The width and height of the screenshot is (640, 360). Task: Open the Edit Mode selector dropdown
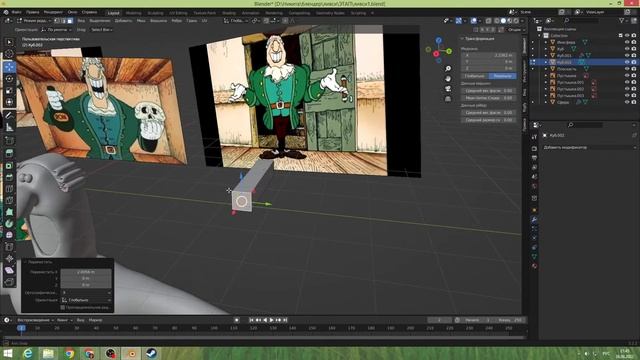(33, 20)
